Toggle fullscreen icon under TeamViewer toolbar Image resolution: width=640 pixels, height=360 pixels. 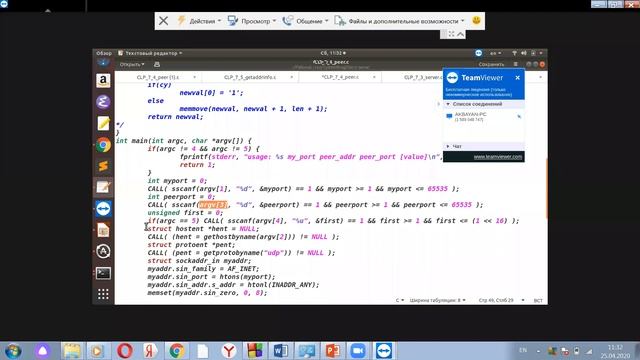pos(451,34)
